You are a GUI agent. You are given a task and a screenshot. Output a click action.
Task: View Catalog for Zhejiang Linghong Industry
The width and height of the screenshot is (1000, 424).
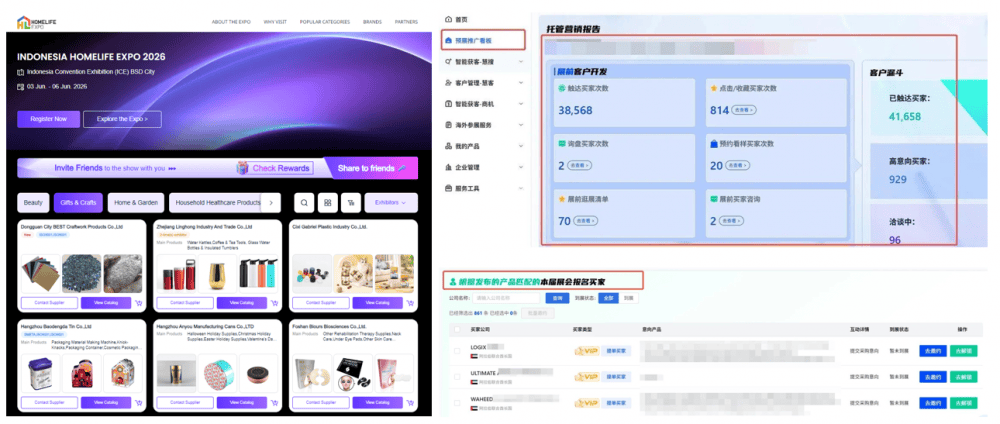(x=242, y=303)
